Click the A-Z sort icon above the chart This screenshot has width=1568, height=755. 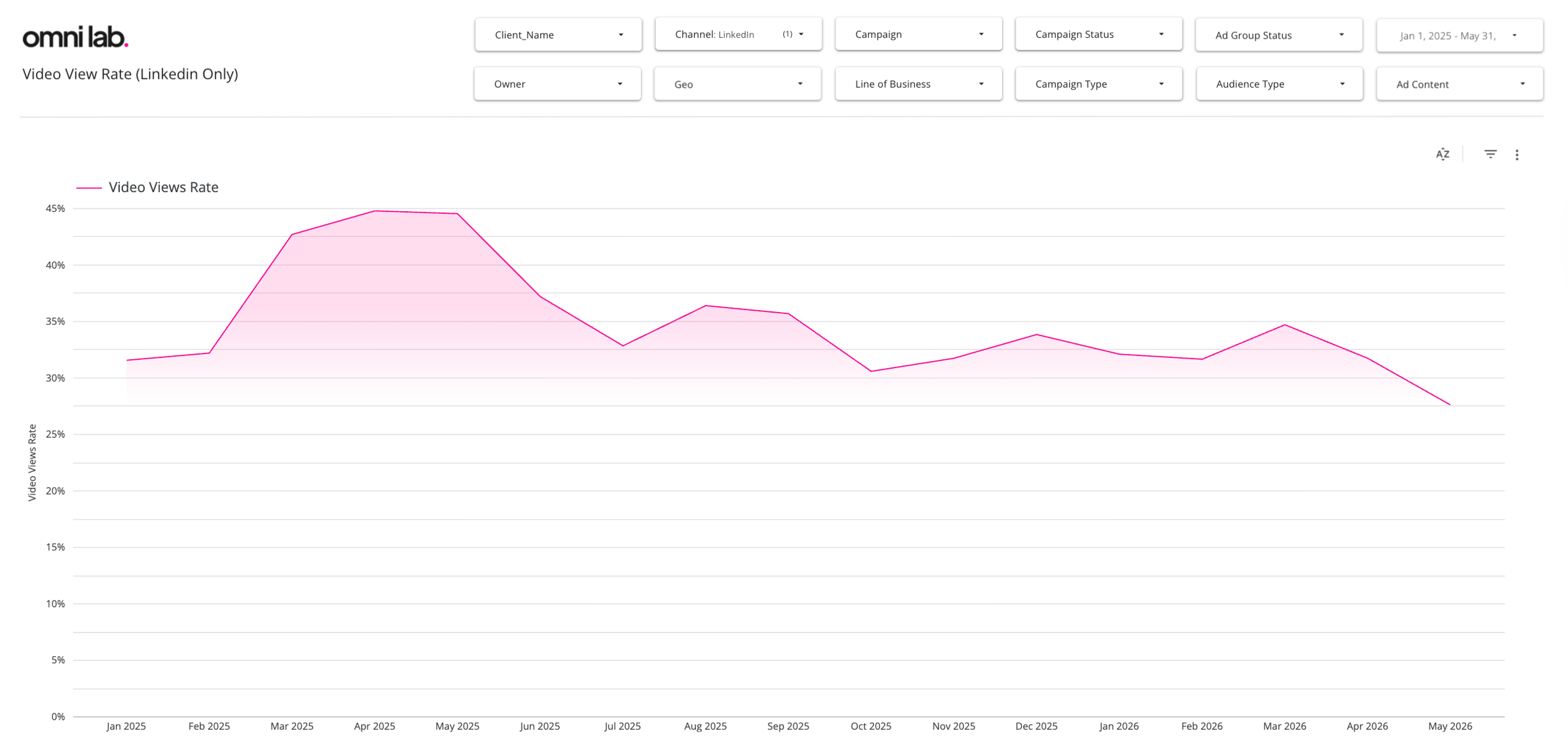[1442, 155]
